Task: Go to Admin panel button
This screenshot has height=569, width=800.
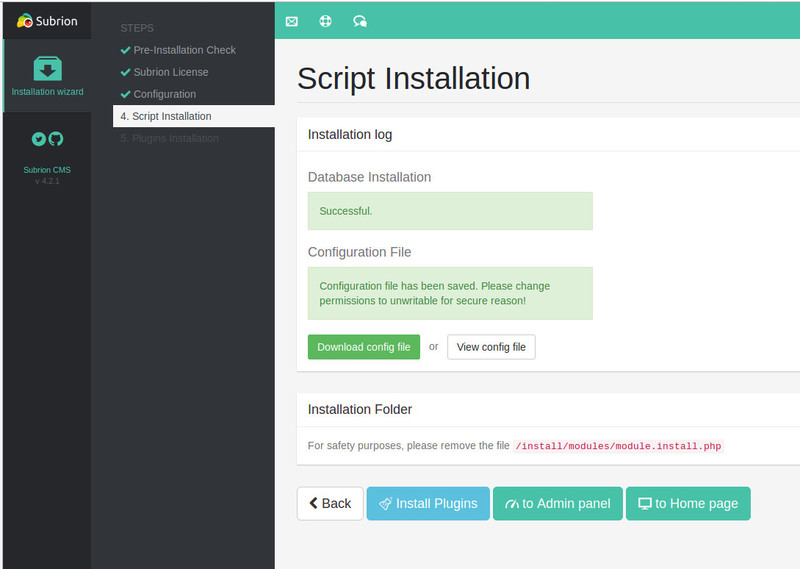Action: point(558,503)
